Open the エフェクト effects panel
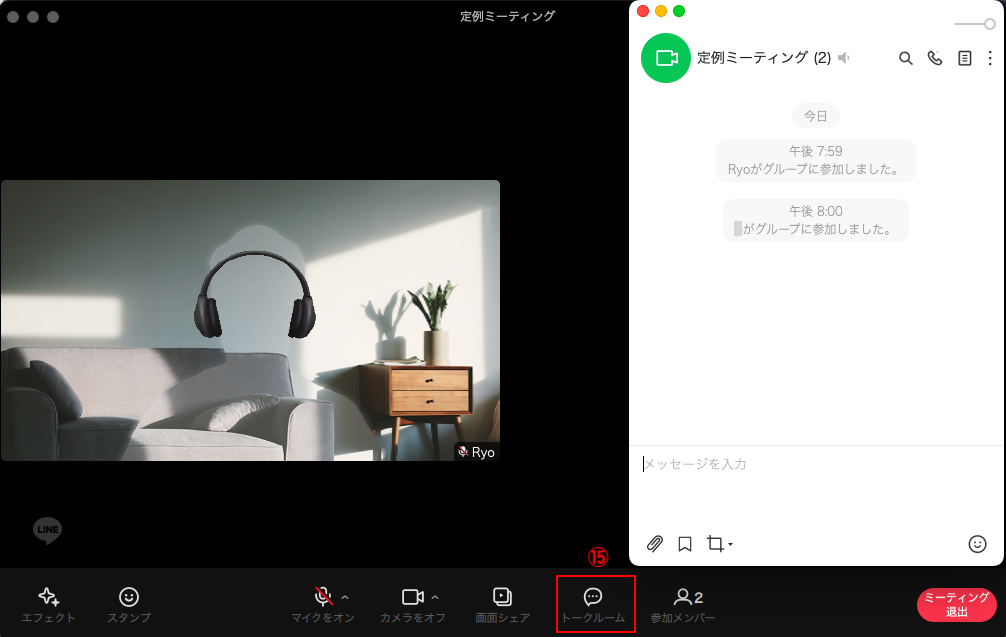The width and height of the screenshot is (1006, 637). coord(49,603)
